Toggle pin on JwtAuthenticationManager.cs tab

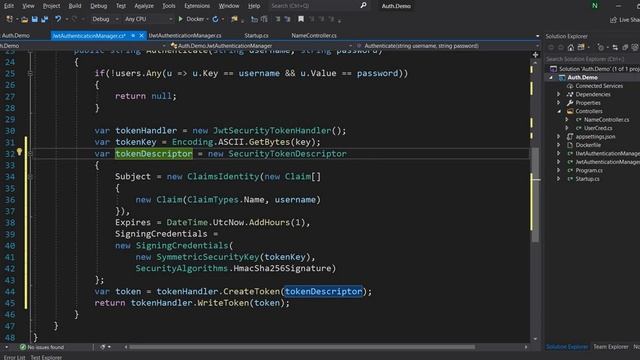click(x=133, y=36)
